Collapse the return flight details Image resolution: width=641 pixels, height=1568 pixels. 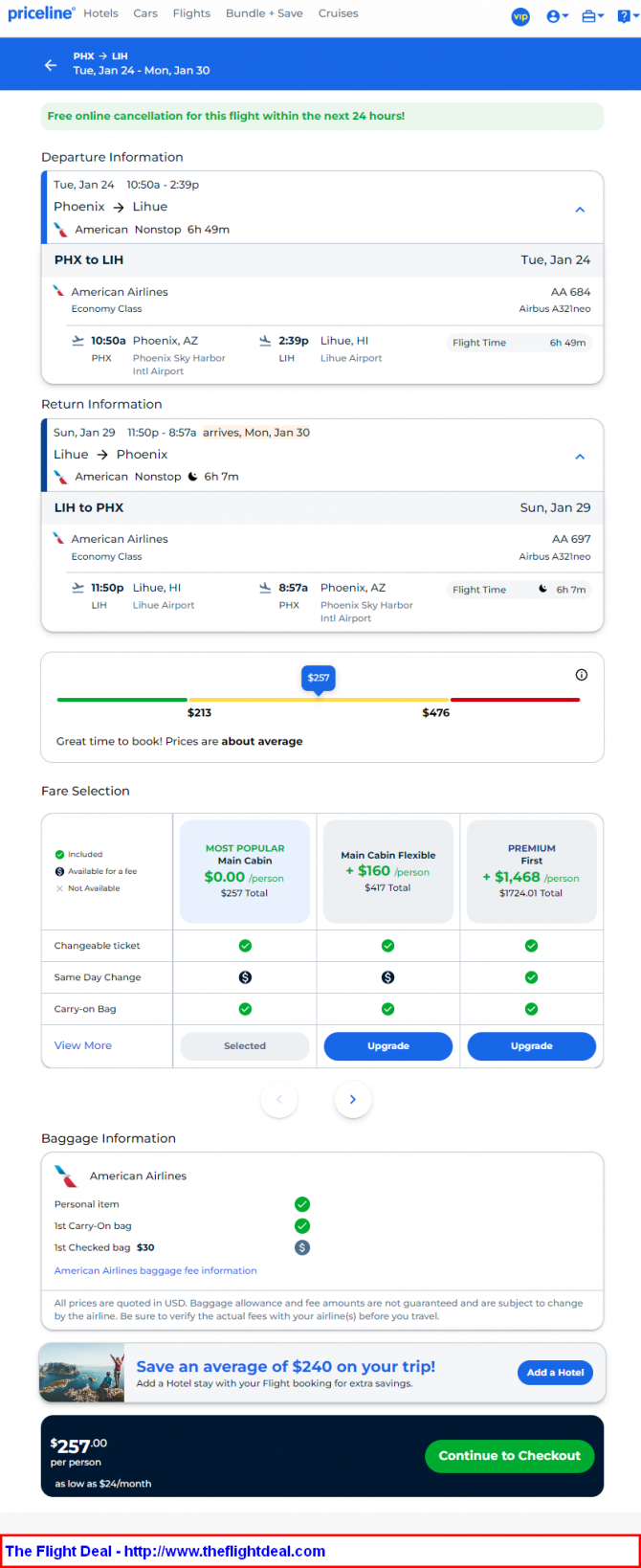580,457
